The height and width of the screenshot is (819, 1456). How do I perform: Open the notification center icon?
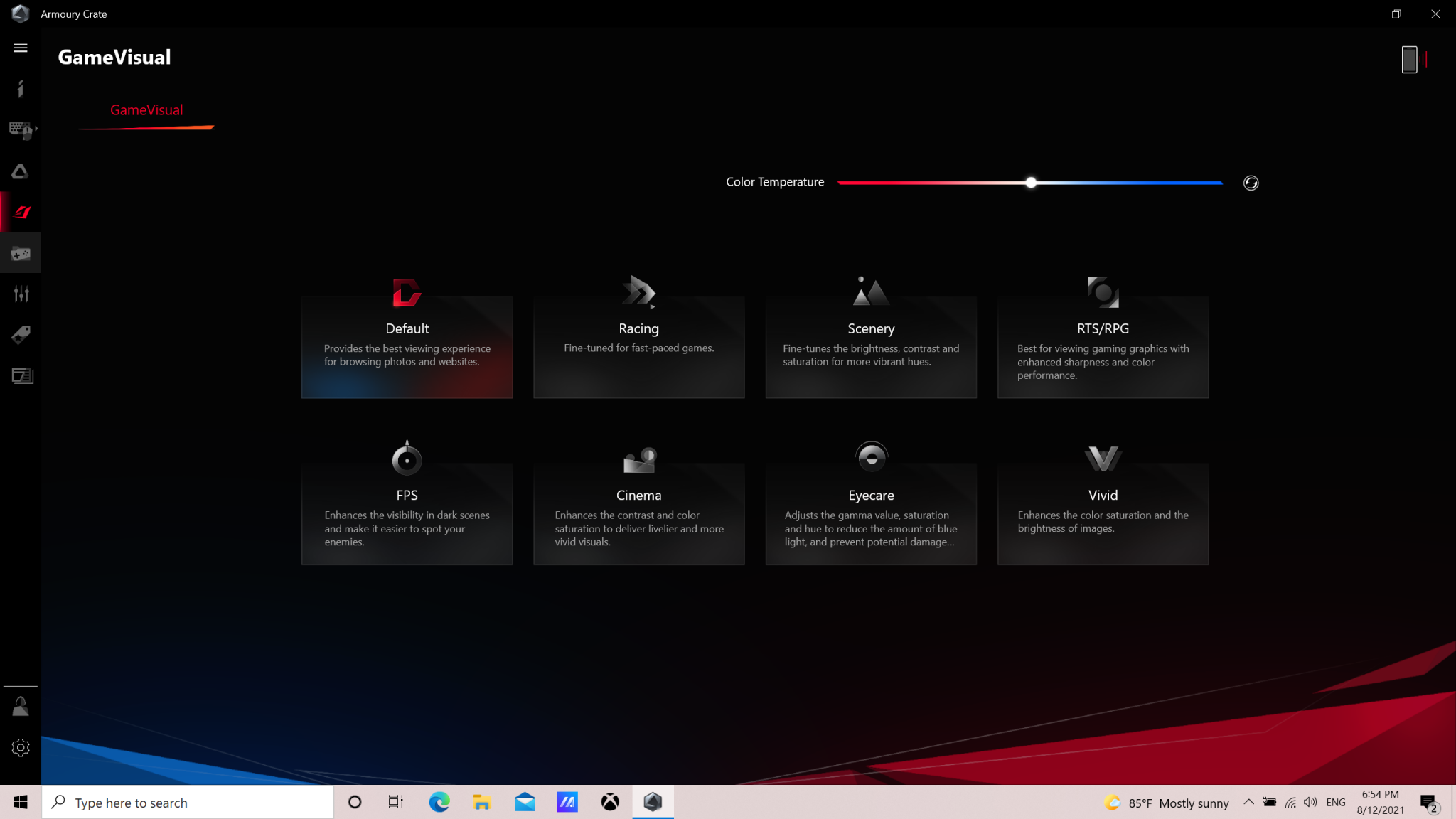1429,803
